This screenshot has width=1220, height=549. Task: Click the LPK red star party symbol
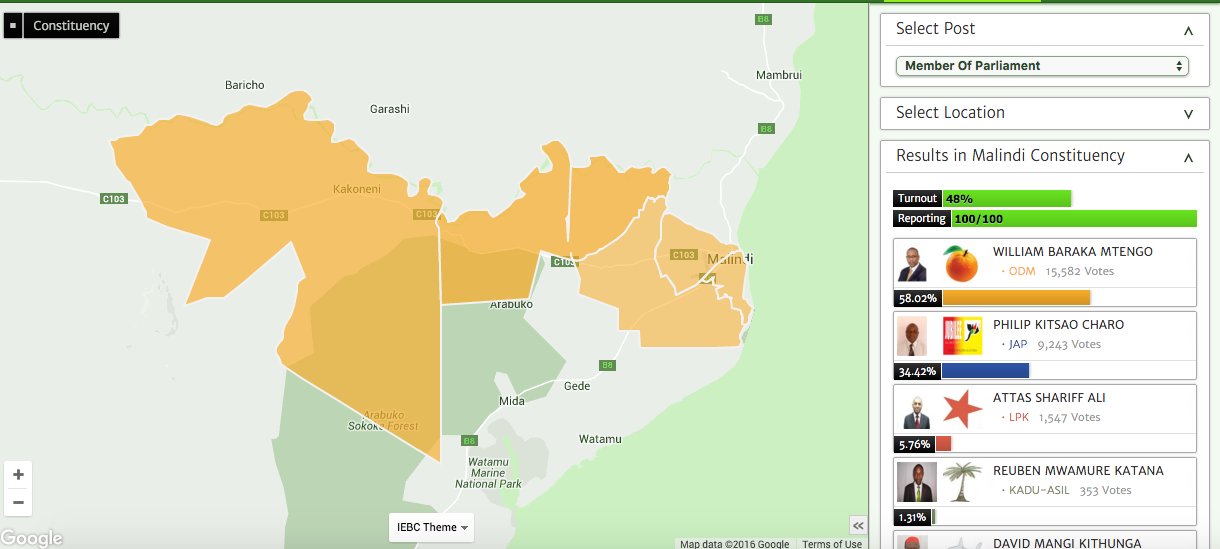click(962, 409)
